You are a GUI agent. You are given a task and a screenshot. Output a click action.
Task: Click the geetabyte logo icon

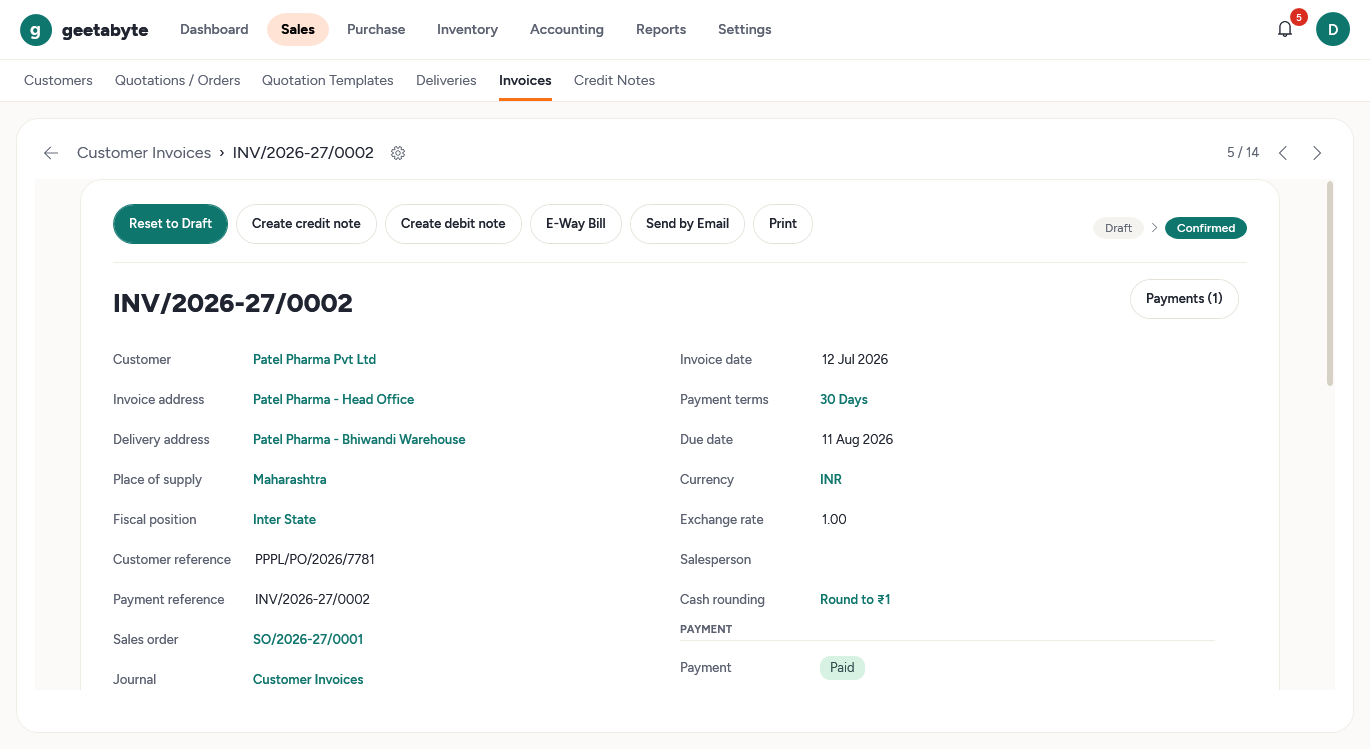36,30
